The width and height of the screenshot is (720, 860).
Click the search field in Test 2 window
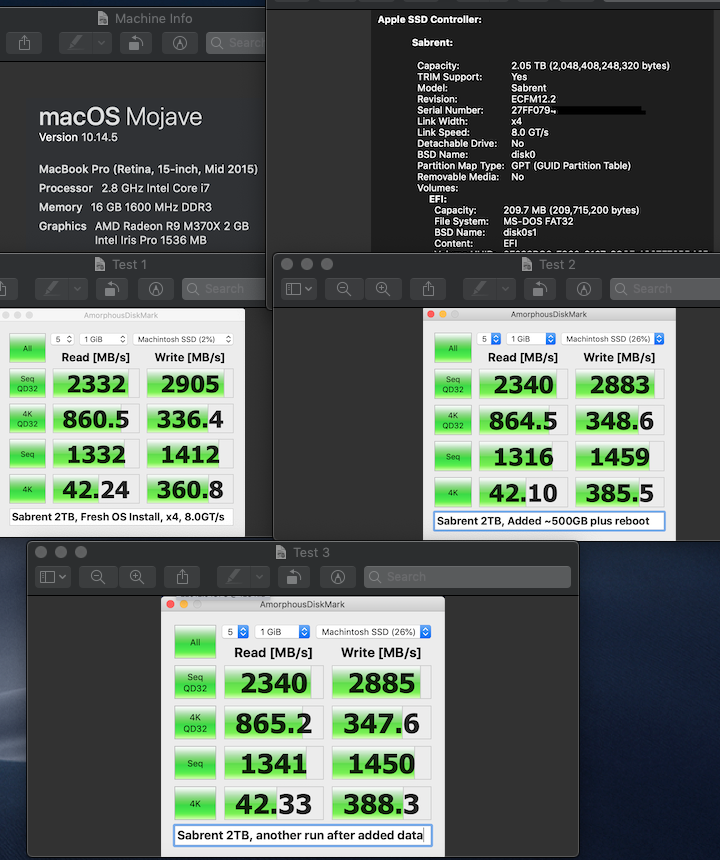665,288
